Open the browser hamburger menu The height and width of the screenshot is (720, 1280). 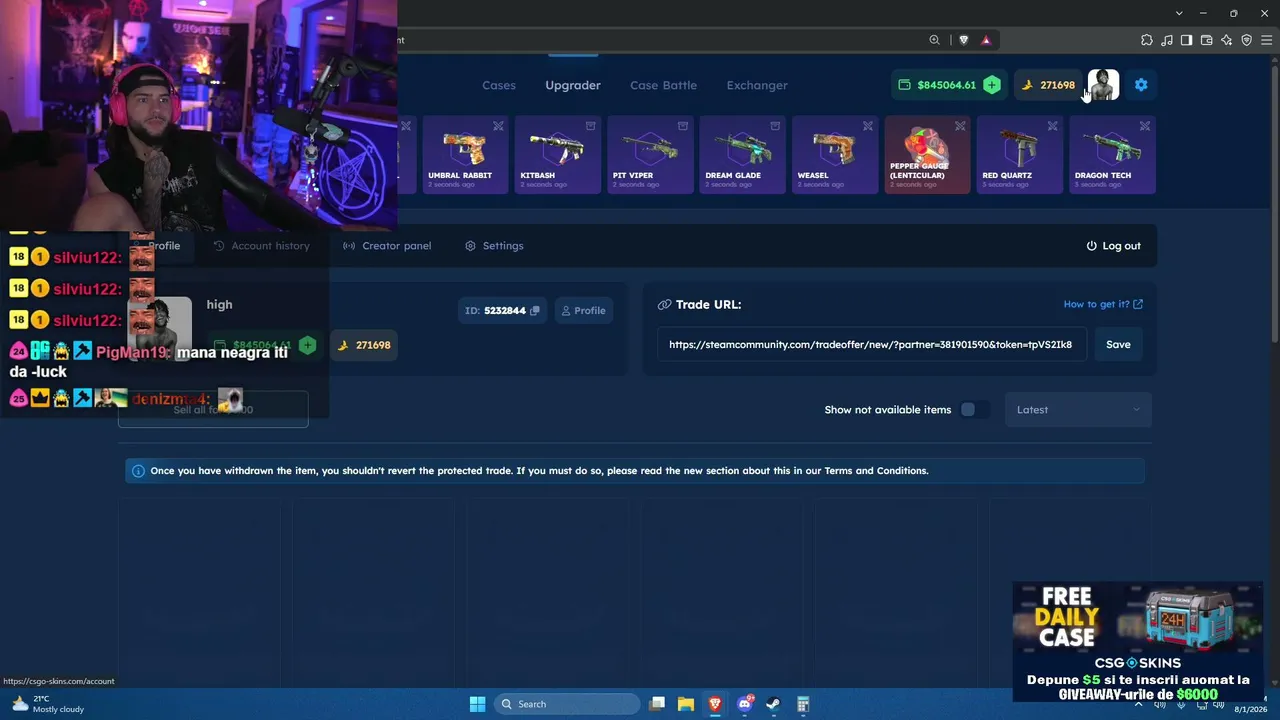coord(1267,40)
